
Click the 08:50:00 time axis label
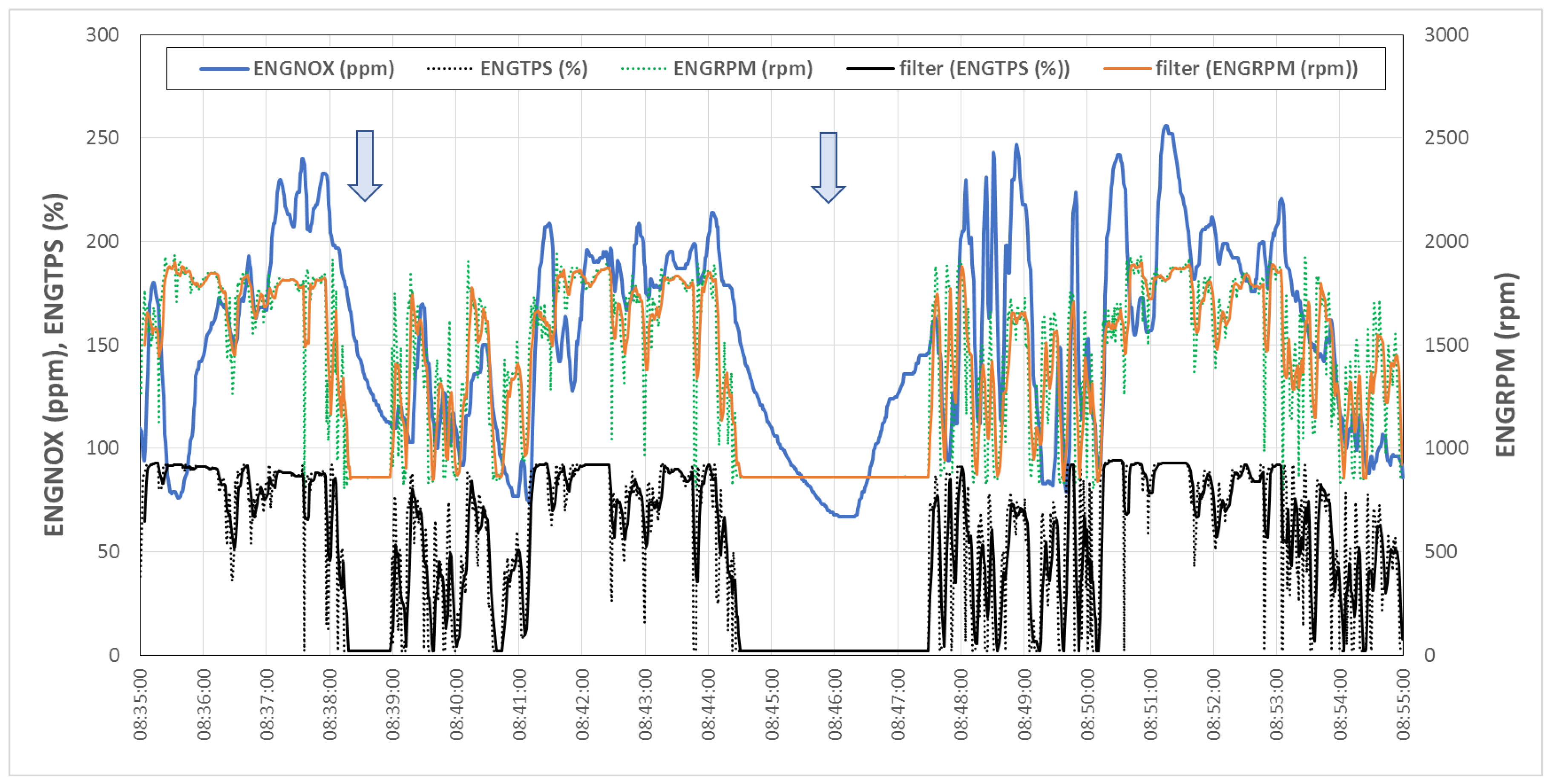(1088, 704)
